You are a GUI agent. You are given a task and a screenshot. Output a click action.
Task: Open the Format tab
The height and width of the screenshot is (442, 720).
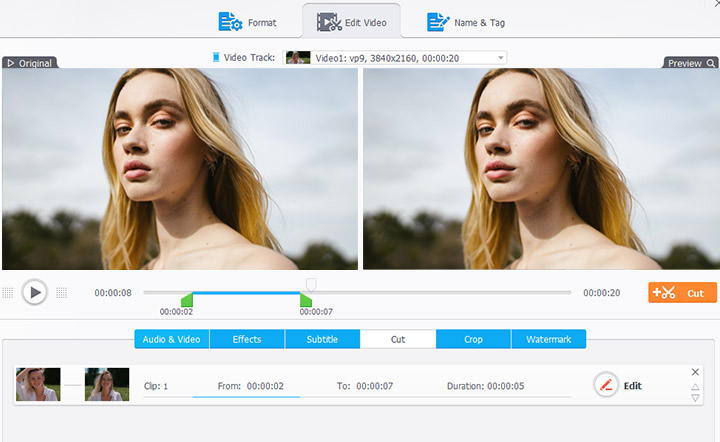click(x=247, y=22)
